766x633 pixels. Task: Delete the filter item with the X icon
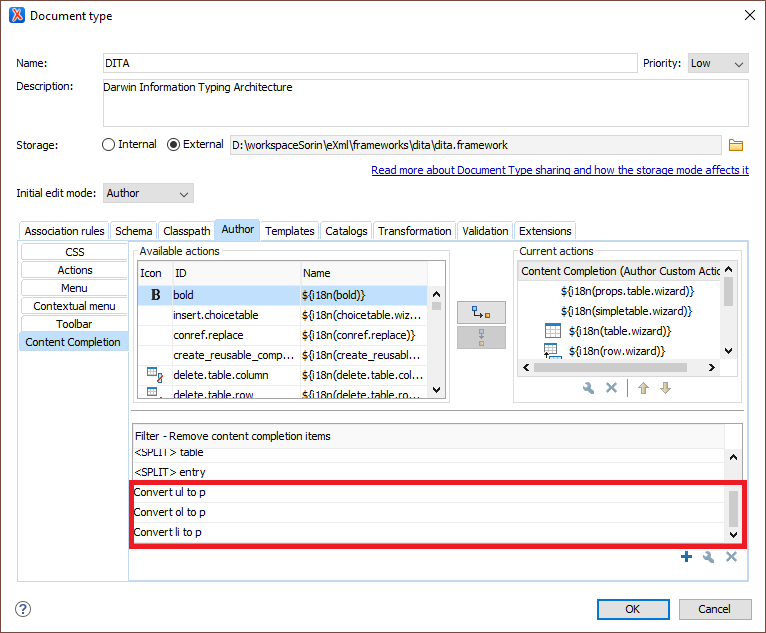[731, 557]
